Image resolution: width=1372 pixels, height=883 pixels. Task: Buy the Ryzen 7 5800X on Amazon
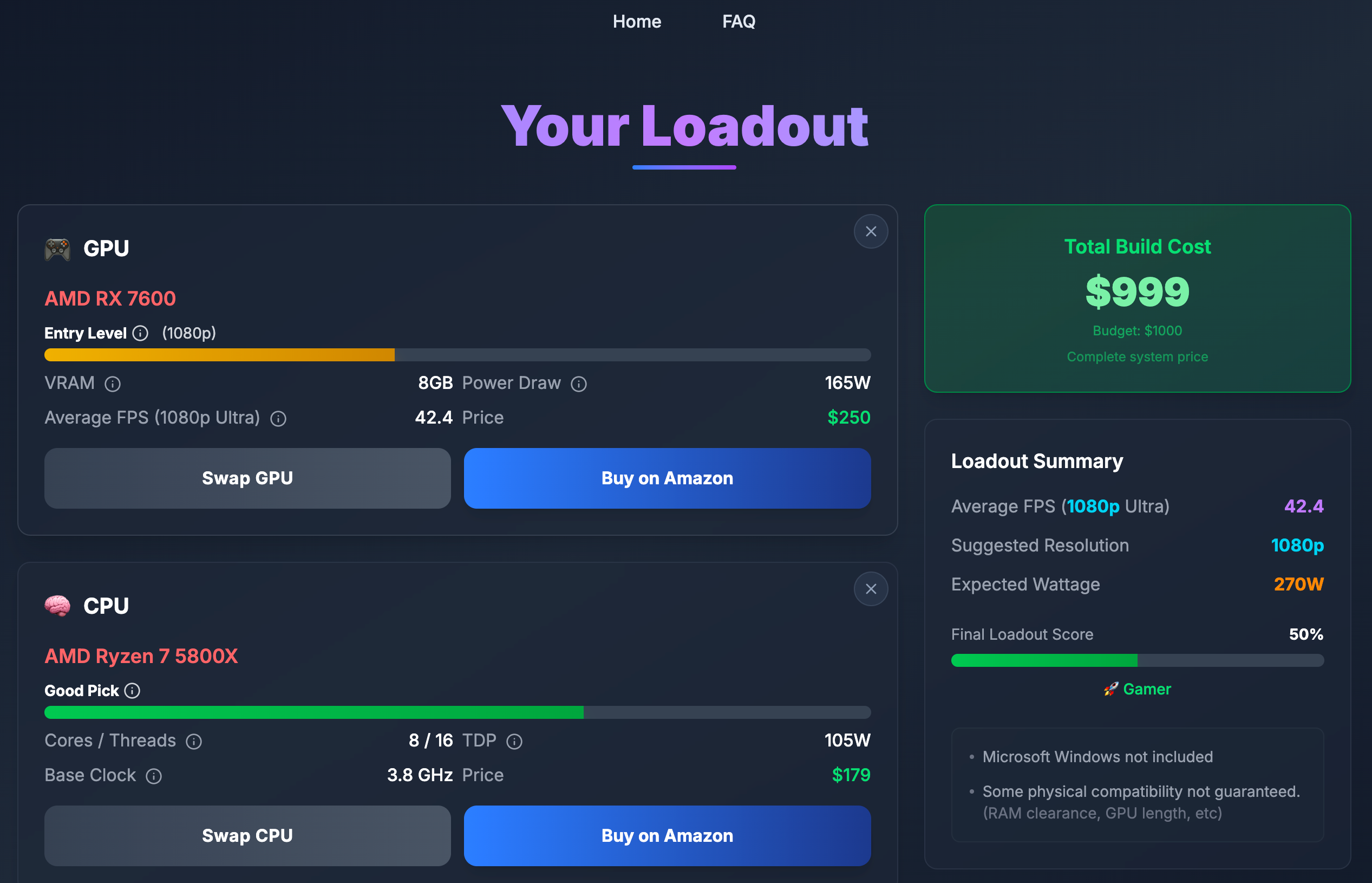point(667,835)
